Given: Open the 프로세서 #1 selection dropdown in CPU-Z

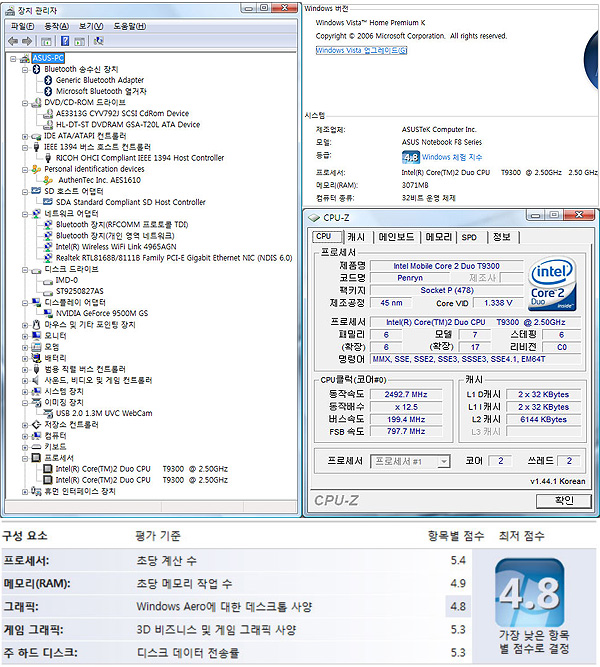Looking at the screenshot, I should (x=444, y=462).
